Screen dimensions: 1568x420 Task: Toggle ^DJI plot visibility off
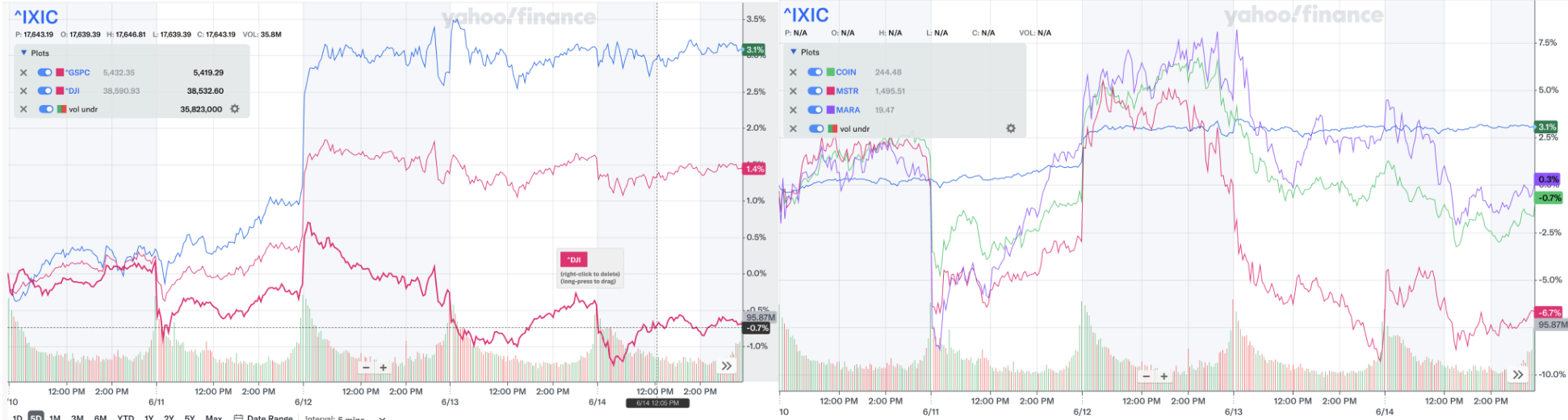click(x=45, y=91)
